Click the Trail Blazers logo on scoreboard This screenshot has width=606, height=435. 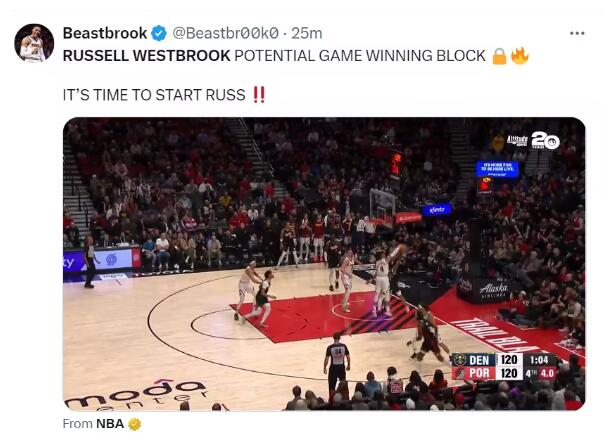(x=459, y=374)
